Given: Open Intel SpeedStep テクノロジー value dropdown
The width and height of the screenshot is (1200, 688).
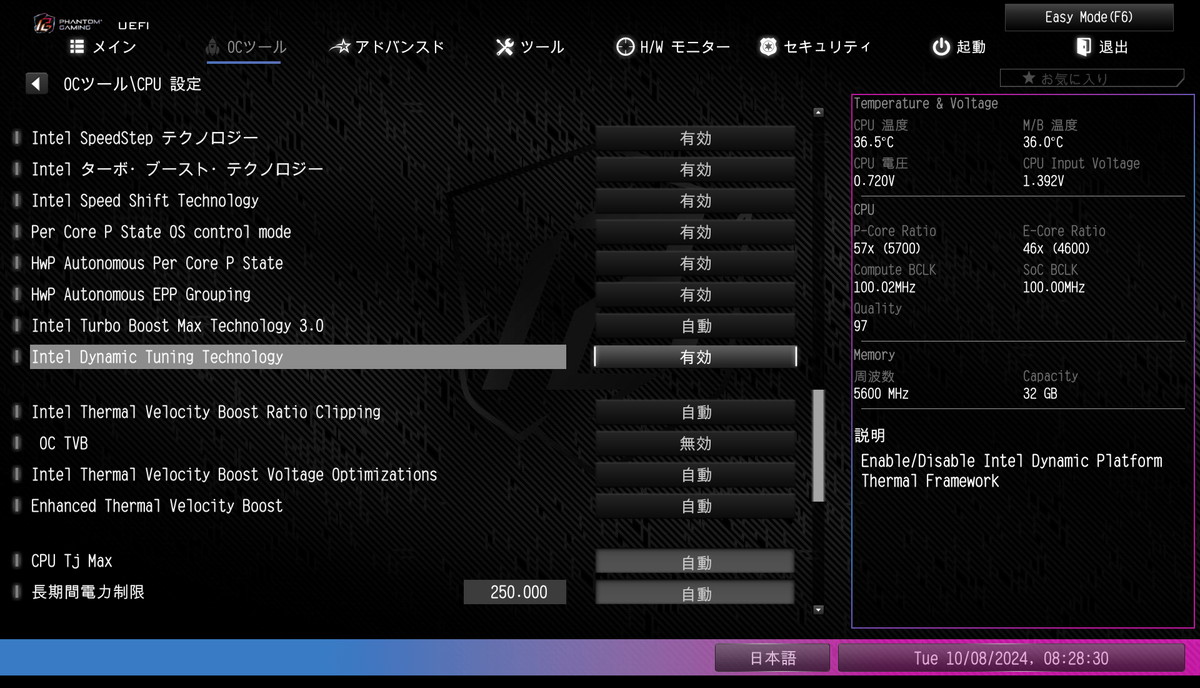Looking at the screenshot, I should pos(696,138).
